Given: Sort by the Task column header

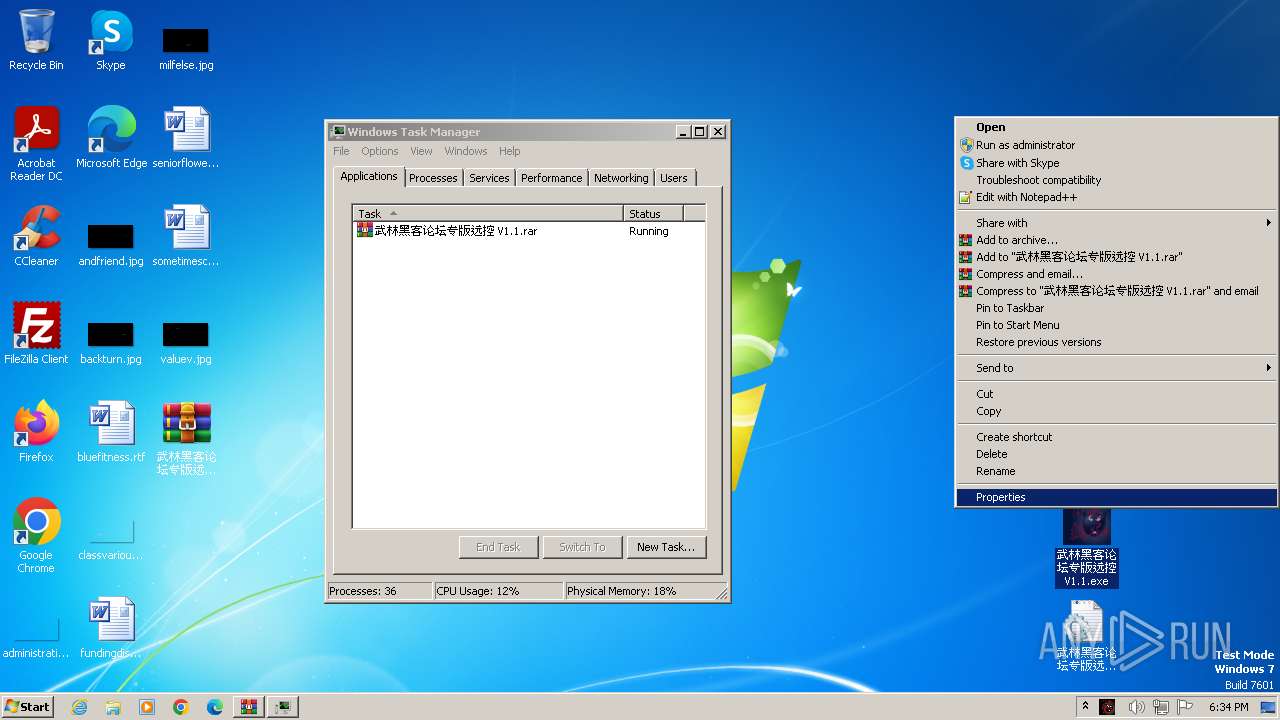Looking at the screenshot, I should click(488, 213).
